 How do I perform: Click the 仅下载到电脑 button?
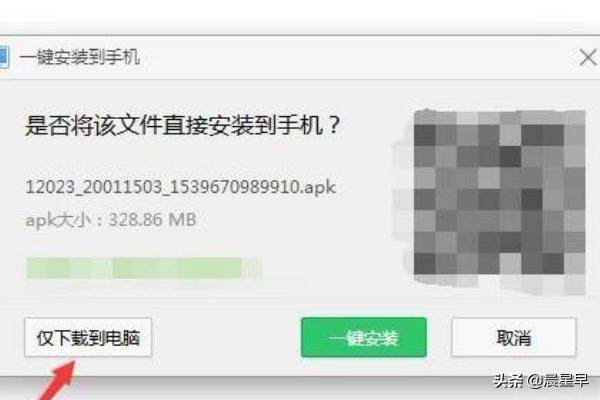pyautogui.click(x=88, y=338)
